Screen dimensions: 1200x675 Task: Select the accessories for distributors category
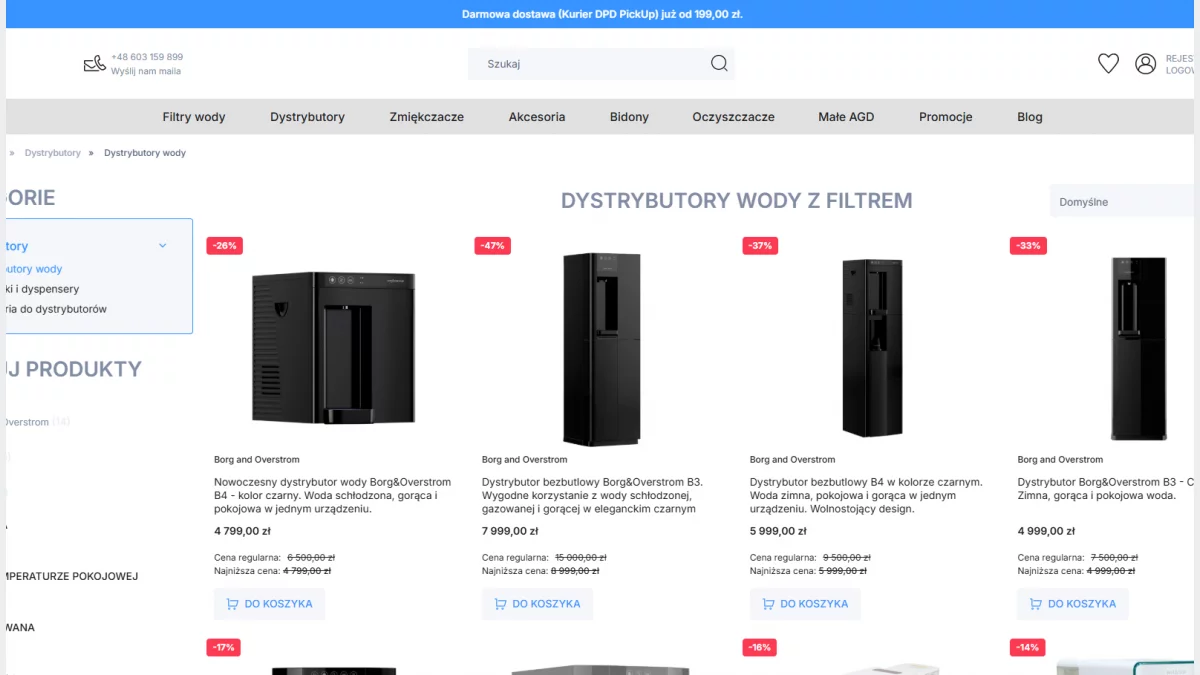coord(56,309)
